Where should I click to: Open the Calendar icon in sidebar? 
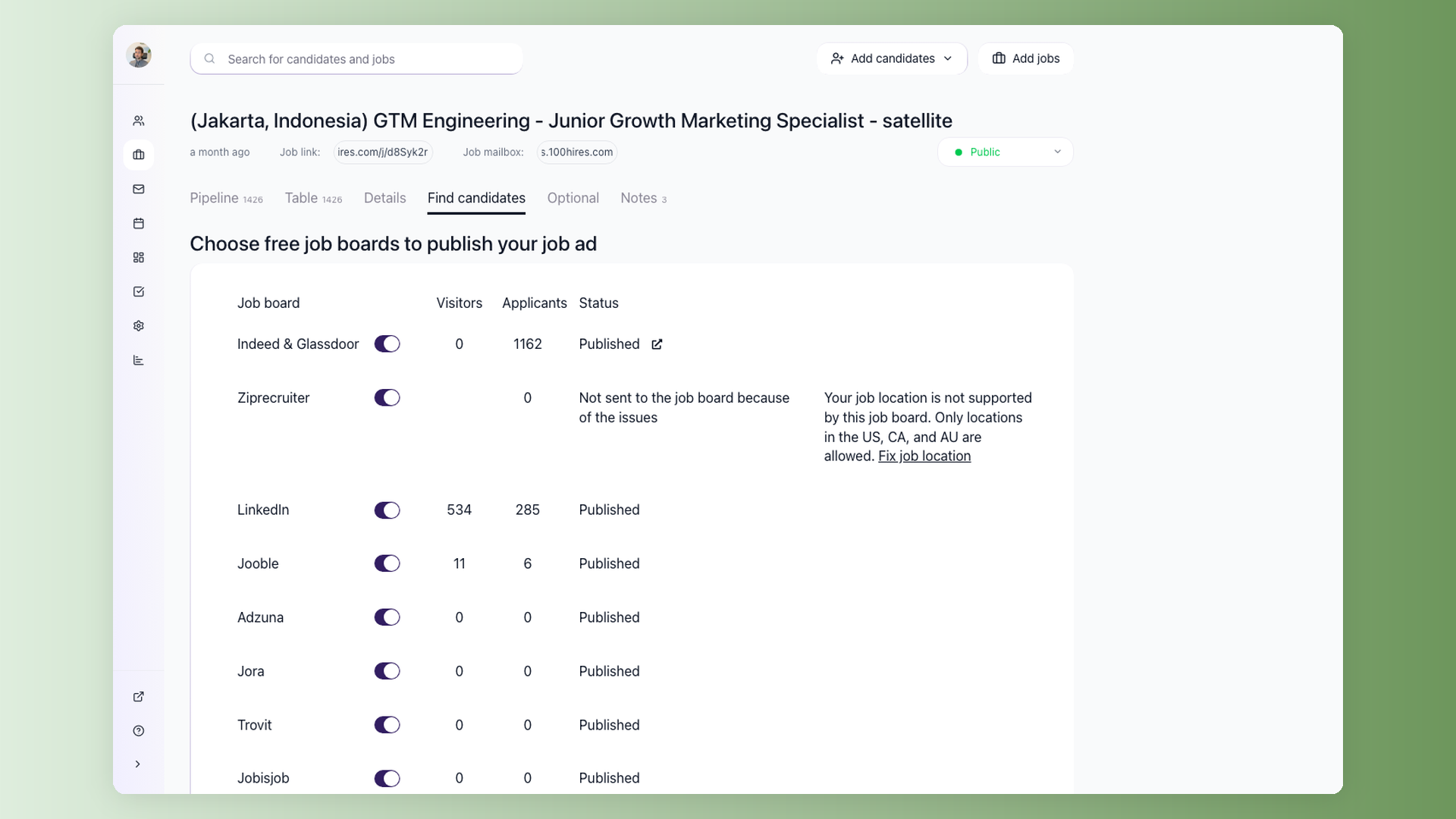coord(139,223)
